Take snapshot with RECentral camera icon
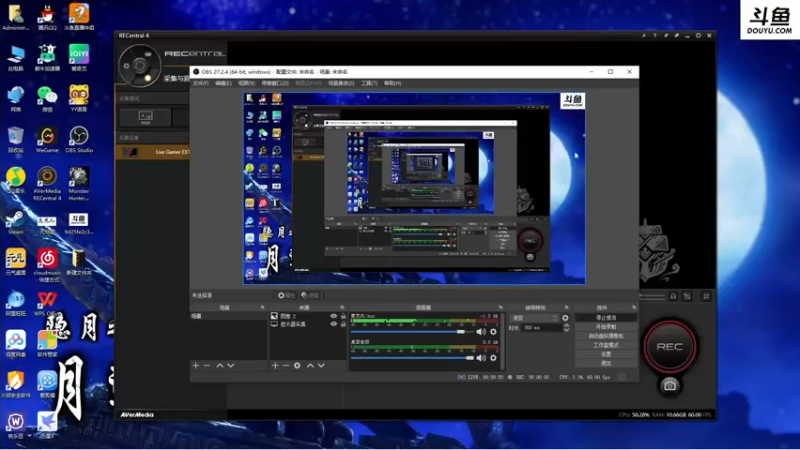 670,386
